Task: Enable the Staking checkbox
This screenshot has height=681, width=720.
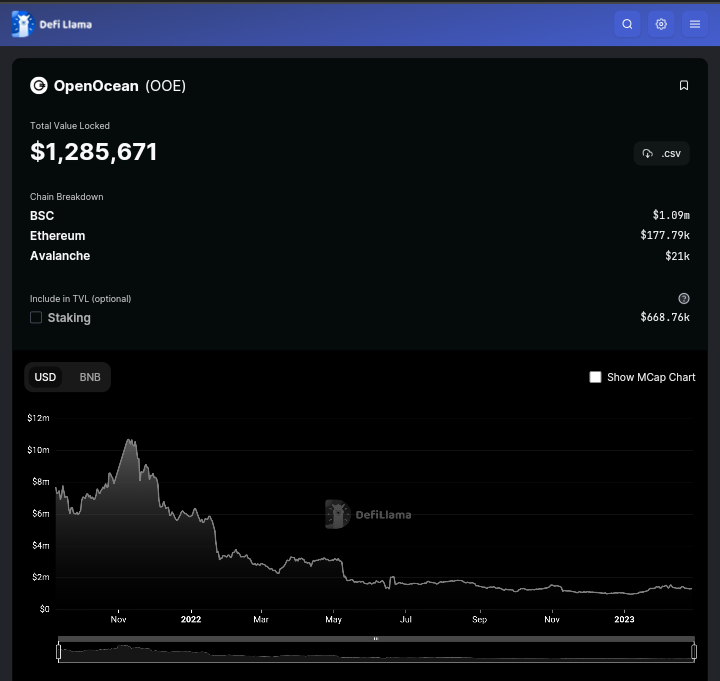Action: pos(36,317)
